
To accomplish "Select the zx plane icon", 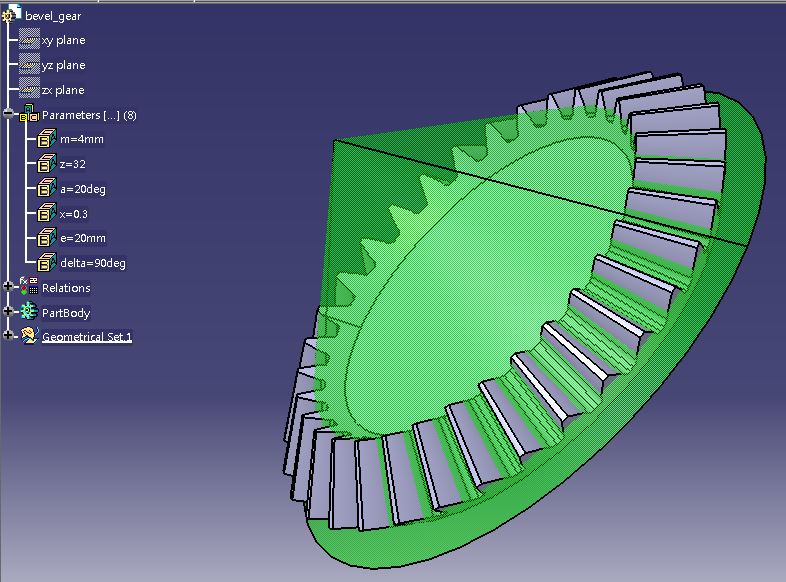I will (x=29, y=89).
